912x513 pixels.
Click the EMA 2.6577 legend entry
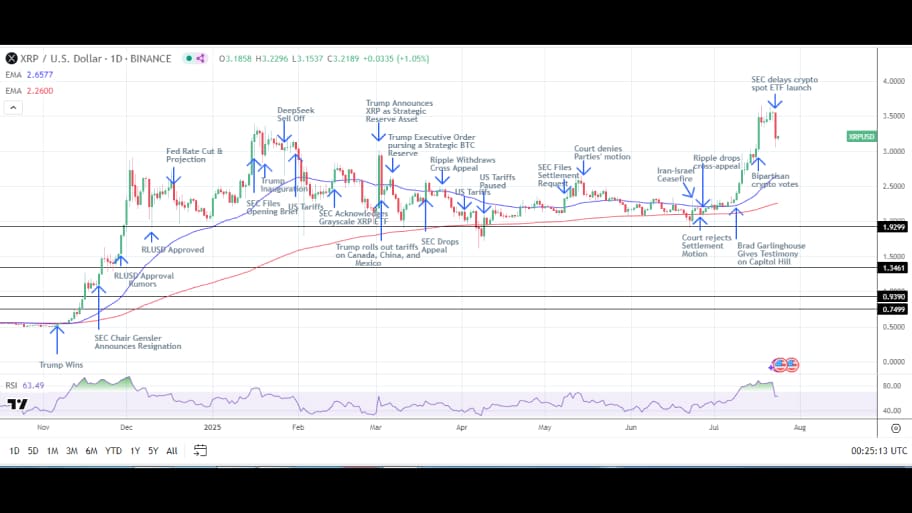(29, 75)
